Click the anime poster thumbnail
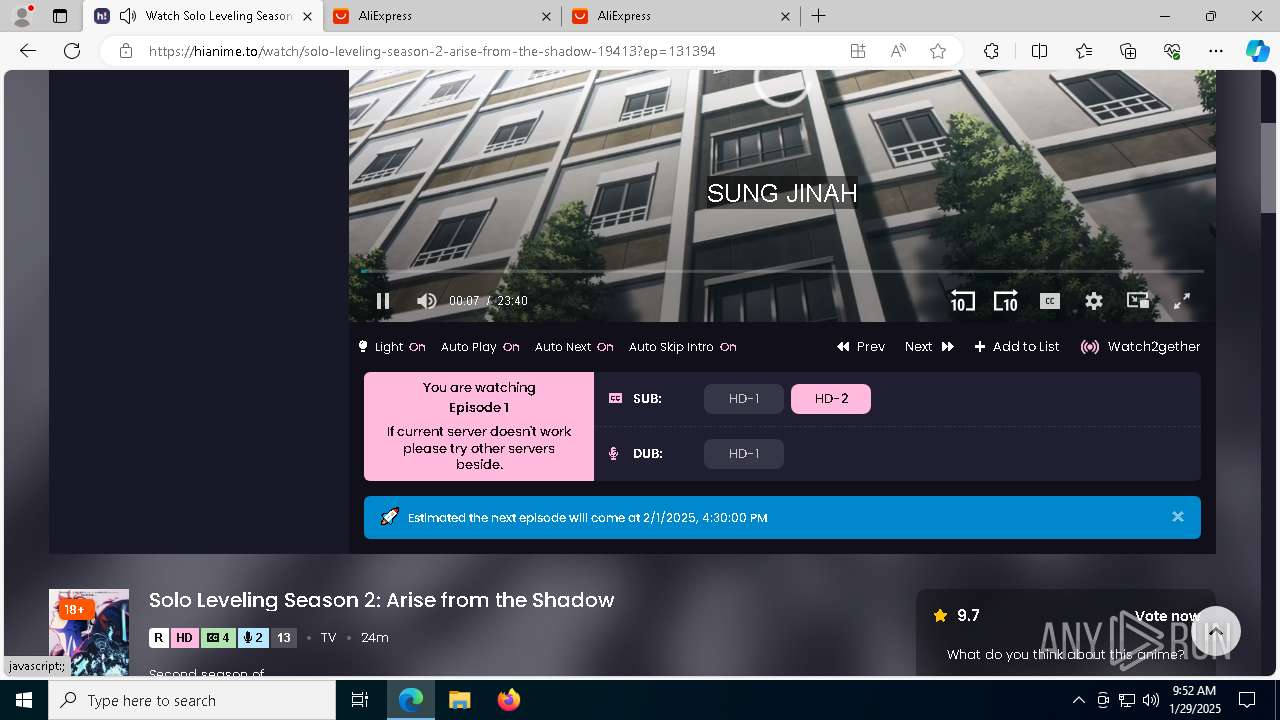Viewport: 1280px width, 720px height. pos(89,634)
